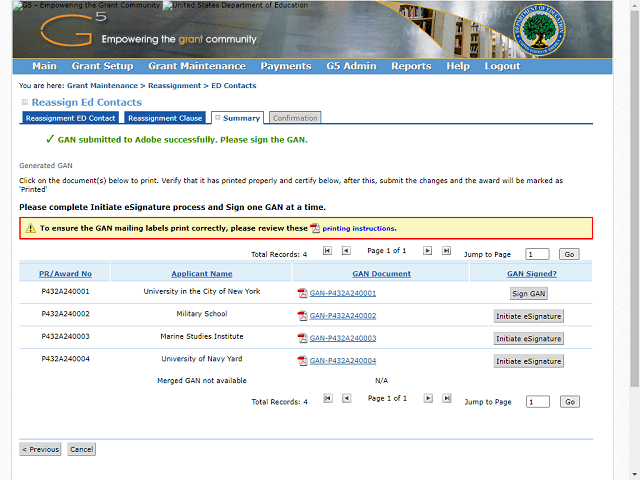Open the Payments menu
Viewport: 640px width, 480px height.
[x=285, y=66]
